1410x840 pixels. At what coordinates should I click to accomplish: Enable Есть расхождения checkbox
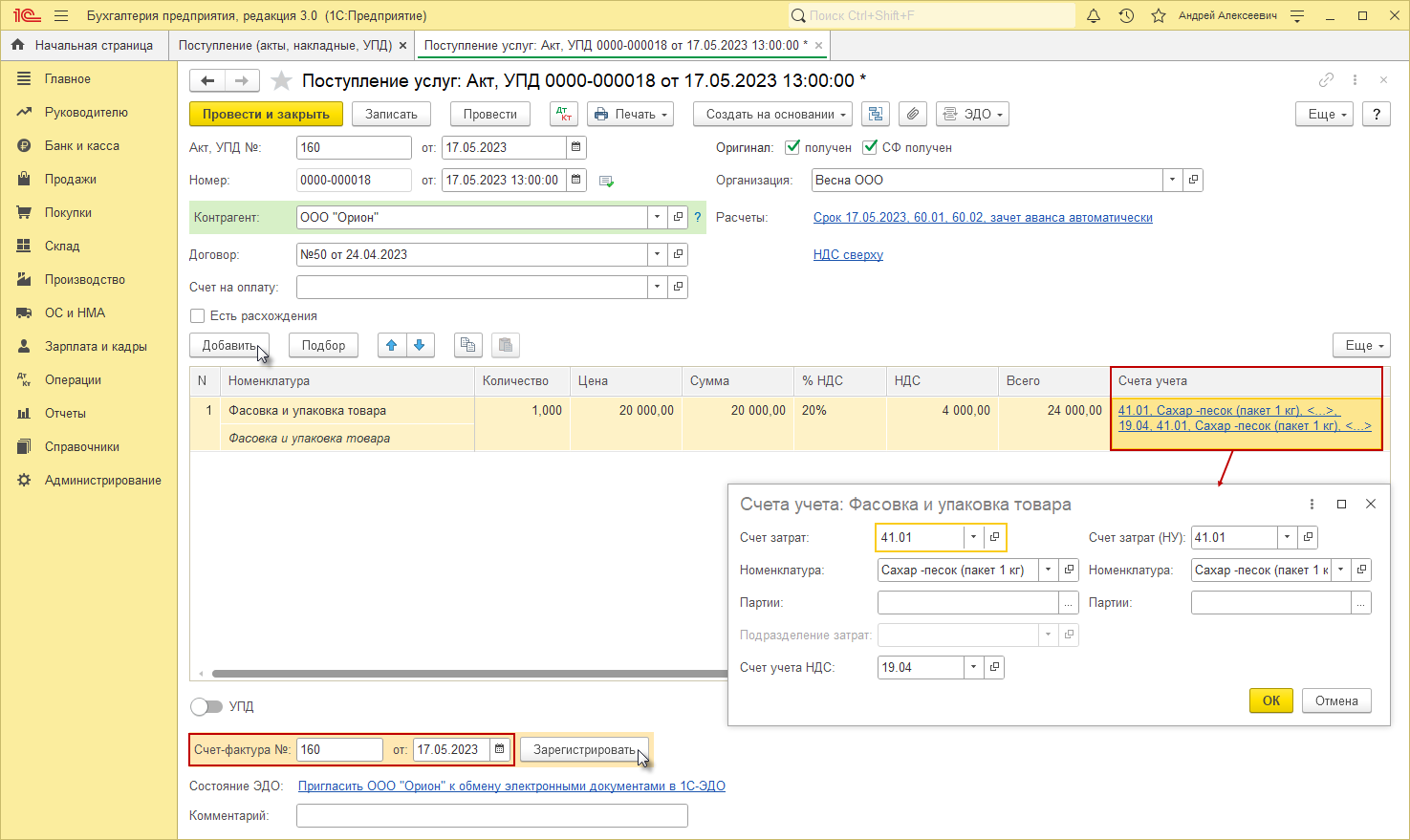tap(198, 315)
